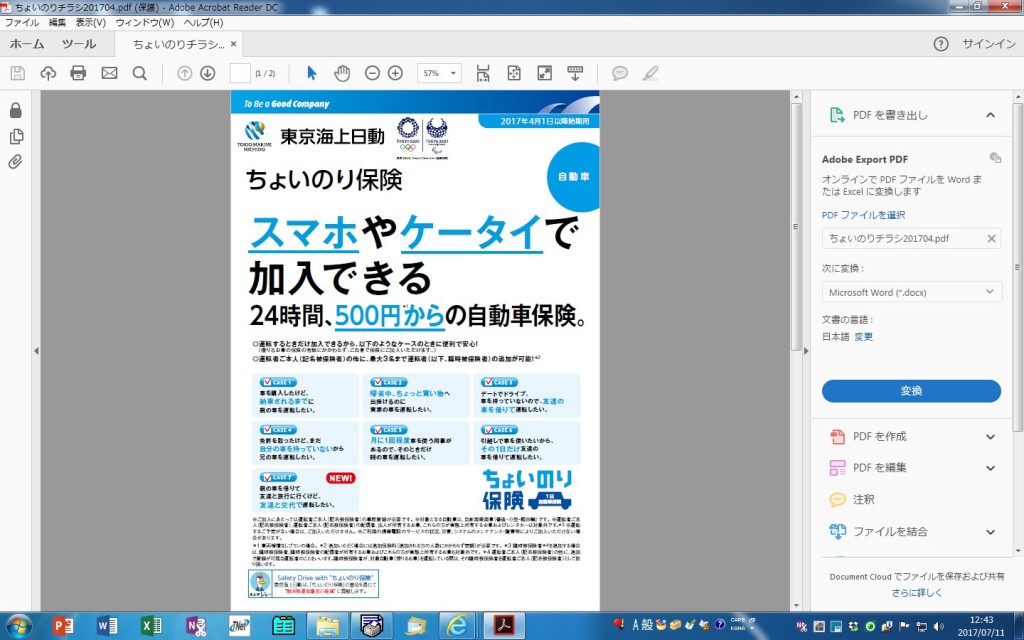Viewport: 1024px width, 640px height.
Task: Click the read mode download-arrow icon
Action: 575,73
